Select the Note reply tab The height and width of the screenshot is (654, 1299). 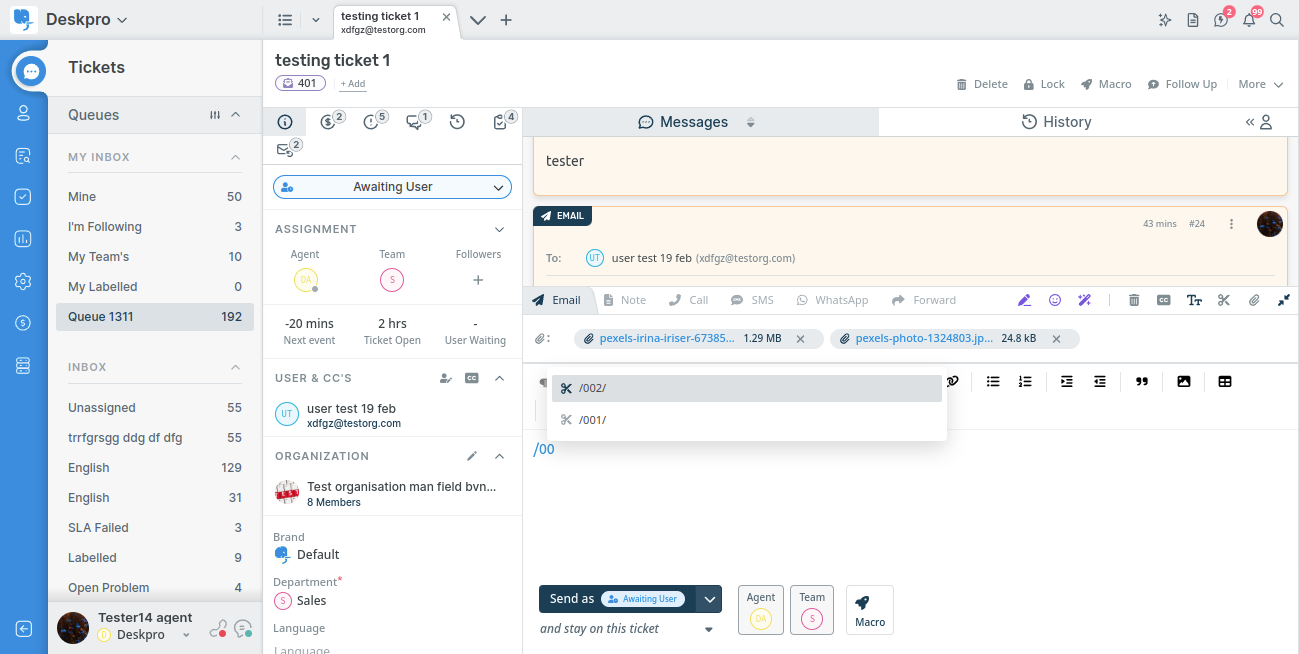click(623, 300)
